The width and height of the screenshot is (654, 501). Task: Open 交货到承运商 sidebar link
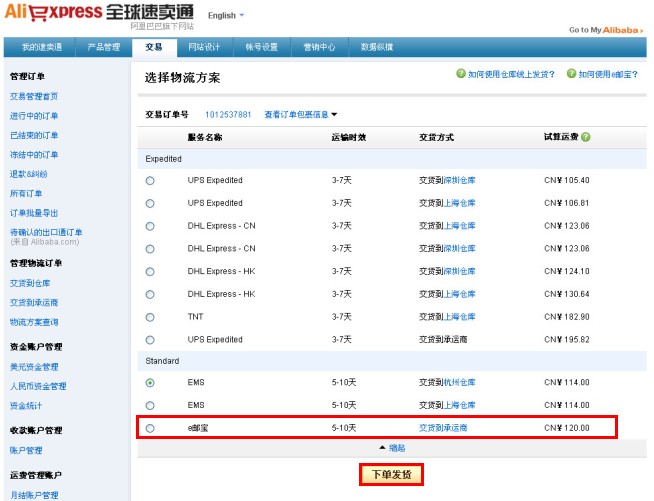click(x=34, y=302)
